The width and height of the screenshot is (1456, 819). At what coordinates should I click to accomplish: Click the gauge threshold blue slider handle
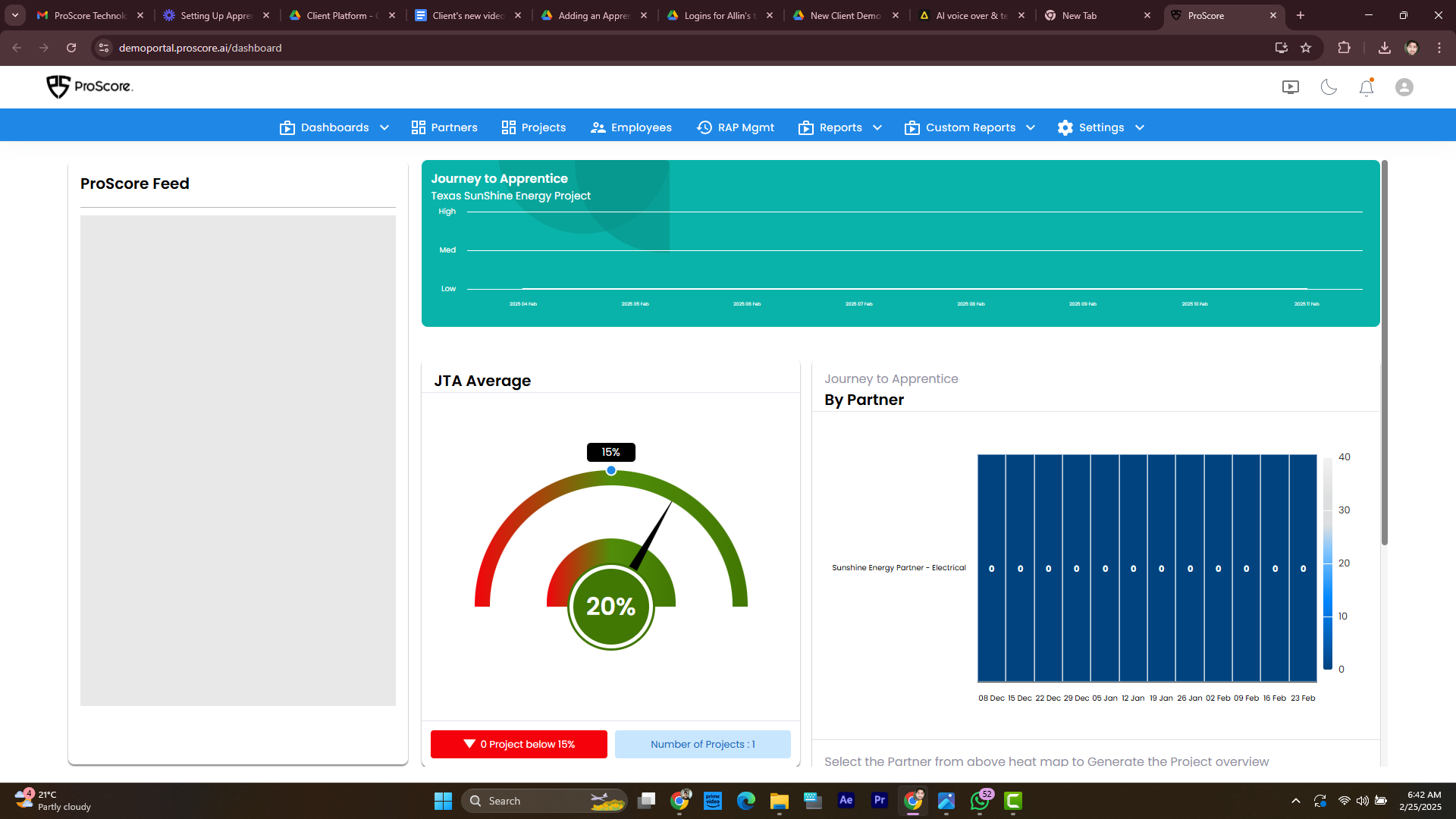pyautogui.click(x=611, y=470)
